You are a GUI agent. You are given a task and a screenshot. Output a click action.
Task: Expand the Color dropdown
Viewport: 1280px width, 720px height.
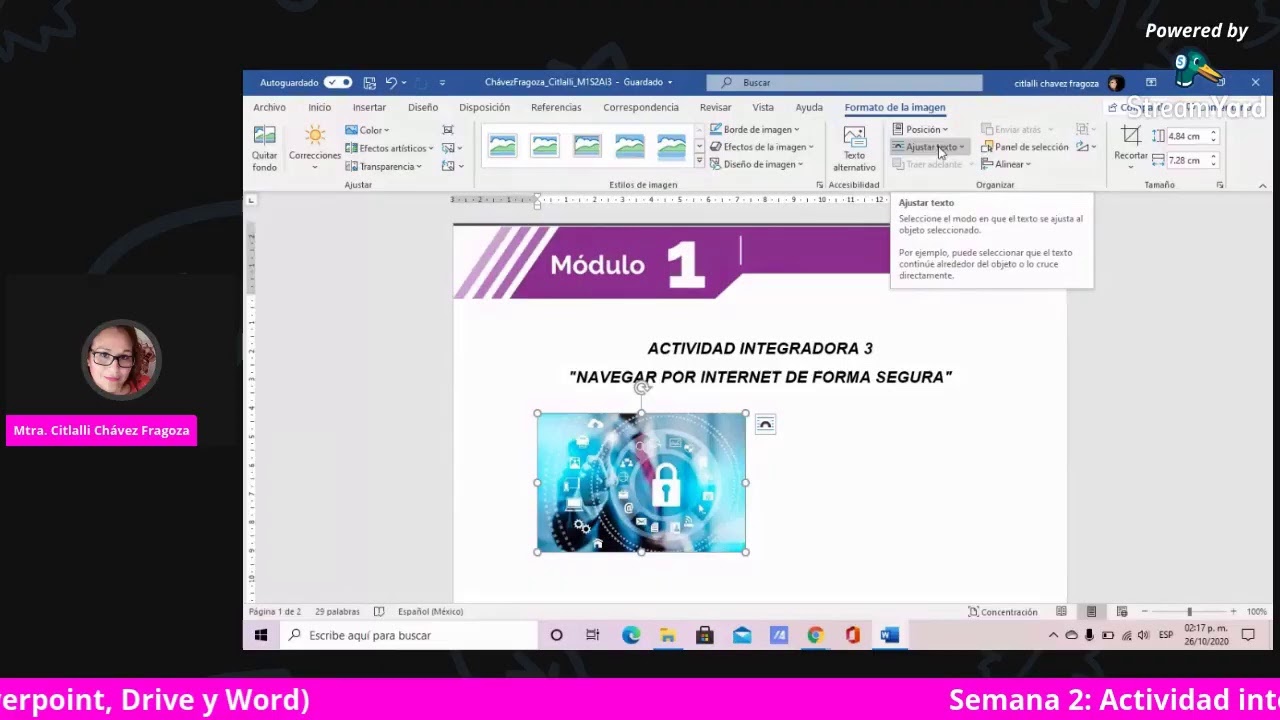coord(367,130)
